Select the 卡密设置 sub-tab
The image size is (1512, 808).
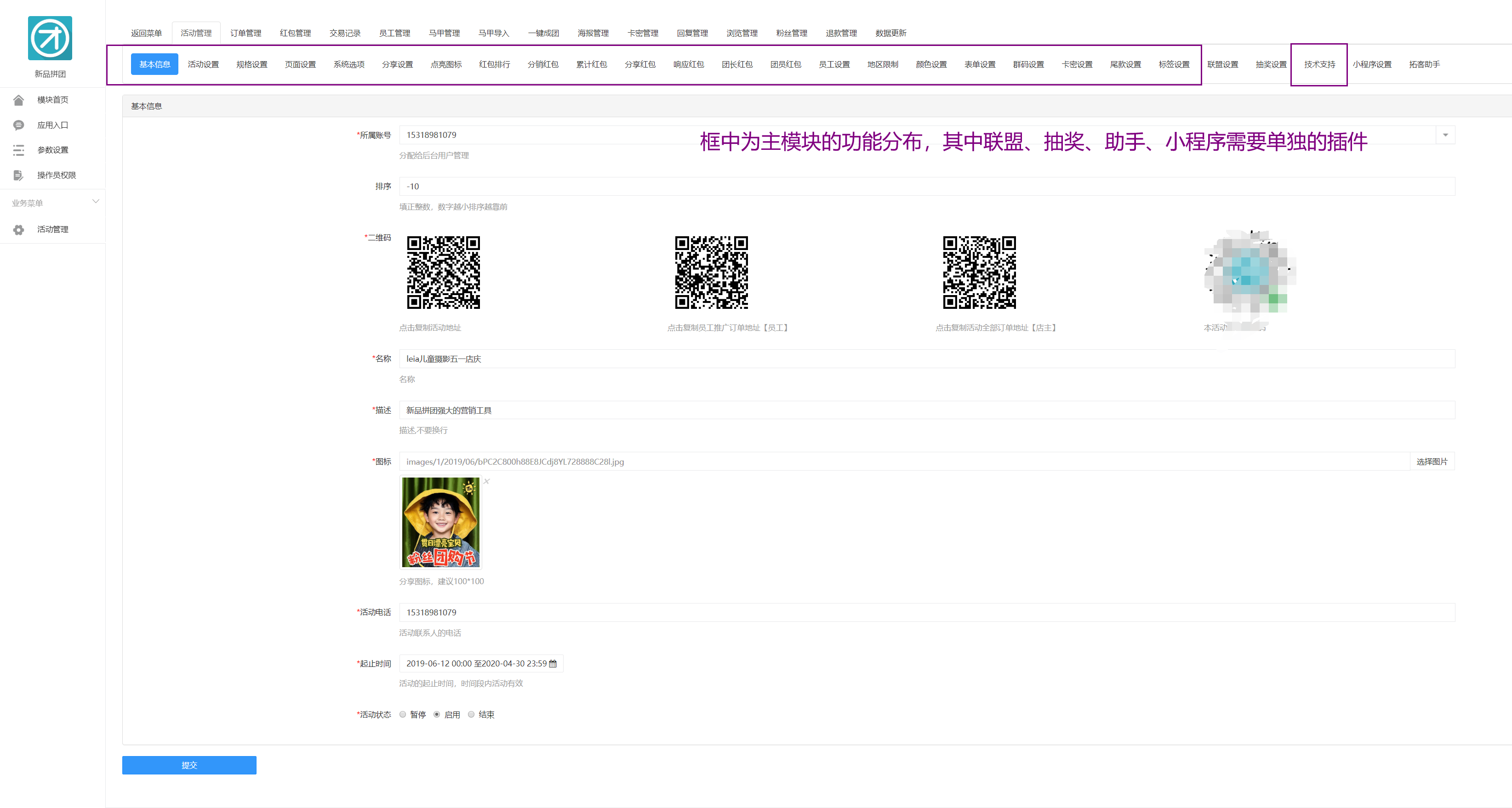point(1077,64)
